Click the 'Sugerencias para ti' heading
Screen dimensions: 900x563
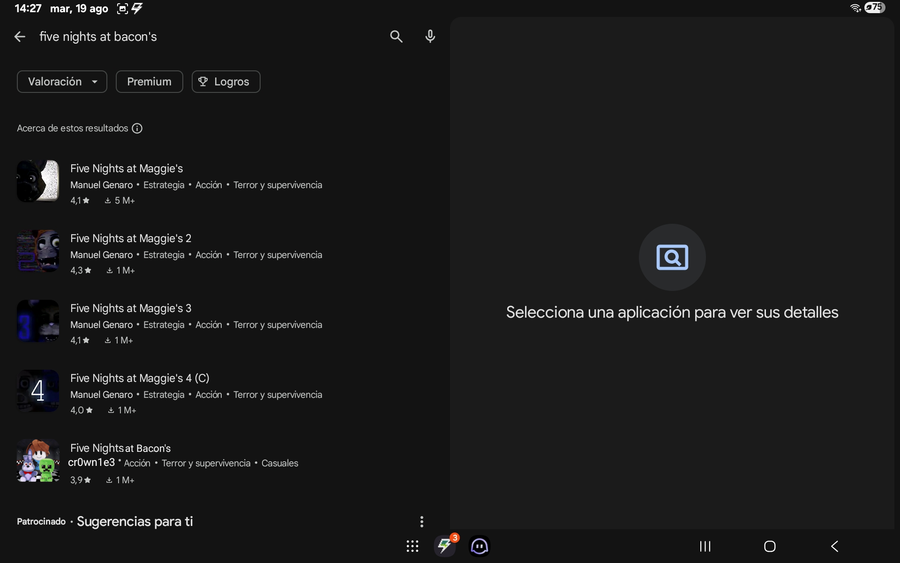[135, 521]
